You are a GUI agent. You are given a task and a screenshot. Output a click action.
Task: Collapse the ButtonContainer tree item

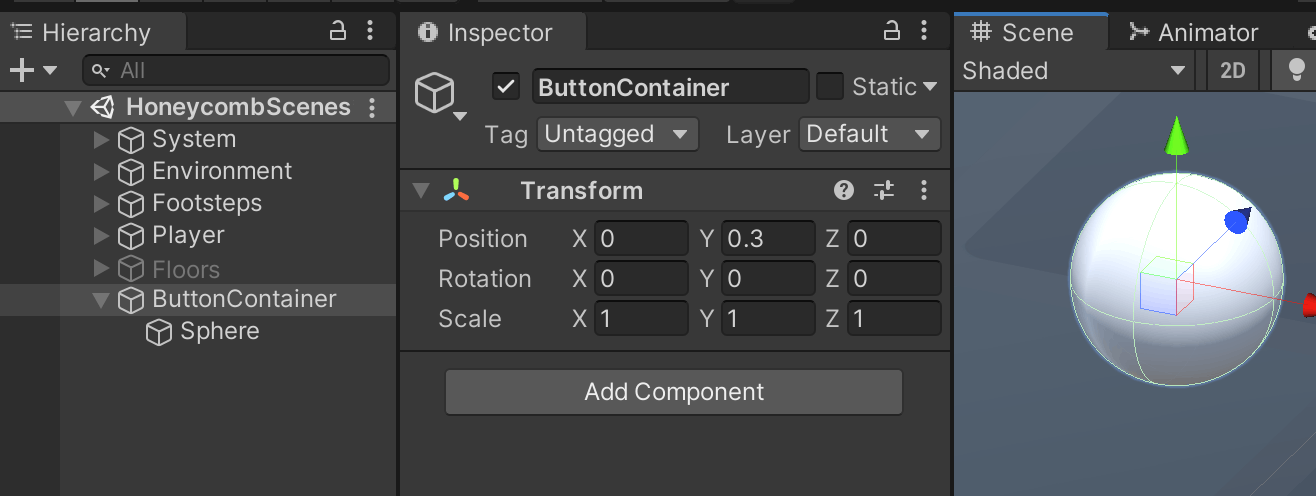click(x=101, y=299)
